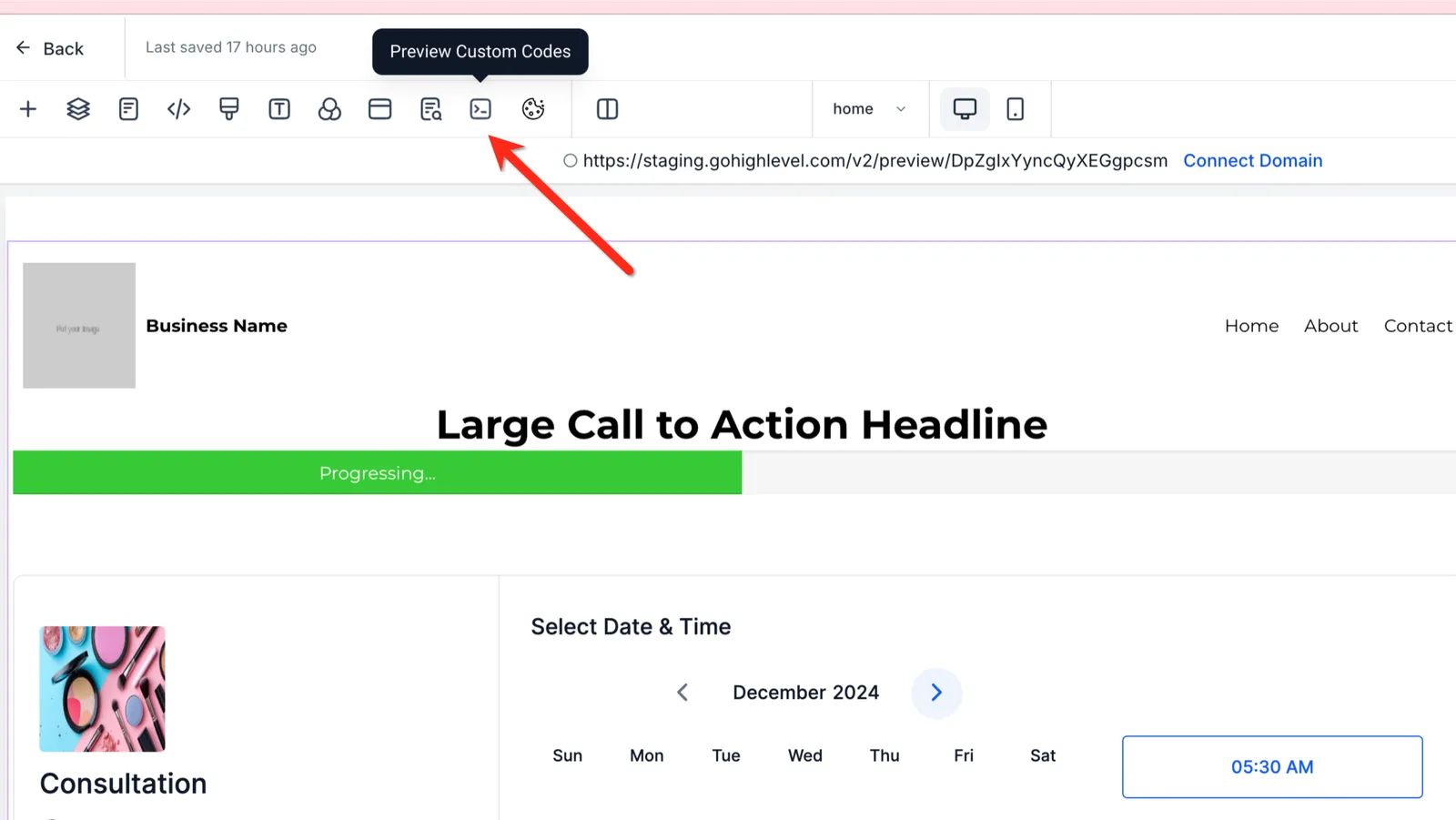Select the About navigation item
The width and height of the screenshot is (1456, 820).
point(1330,326)
